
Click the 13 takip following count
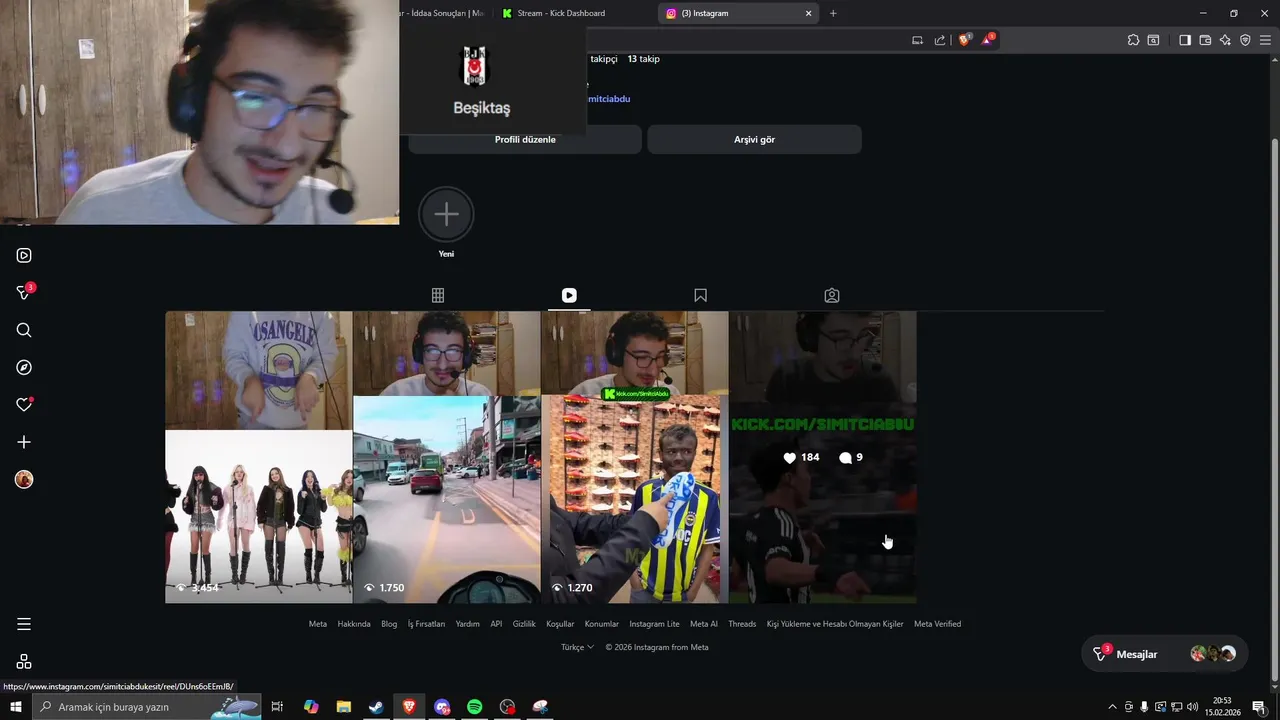pyautogui.click(x=643, y=59)
